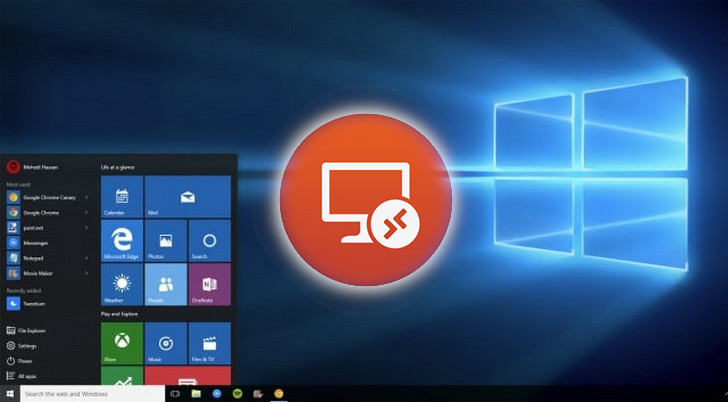Screen dimensions: 728x402
Task: Click the 'Life at a glance' group header
Action: click(x=117, y=167)
